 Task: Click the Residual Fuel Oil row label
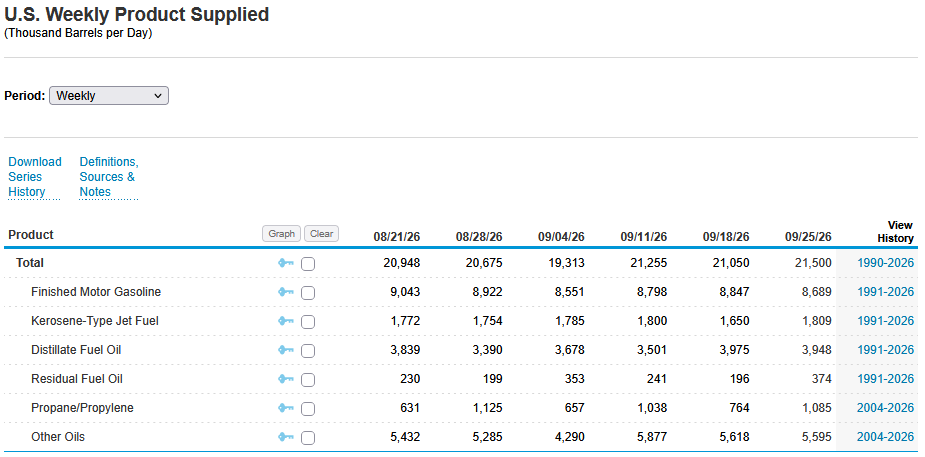[77, 379]
